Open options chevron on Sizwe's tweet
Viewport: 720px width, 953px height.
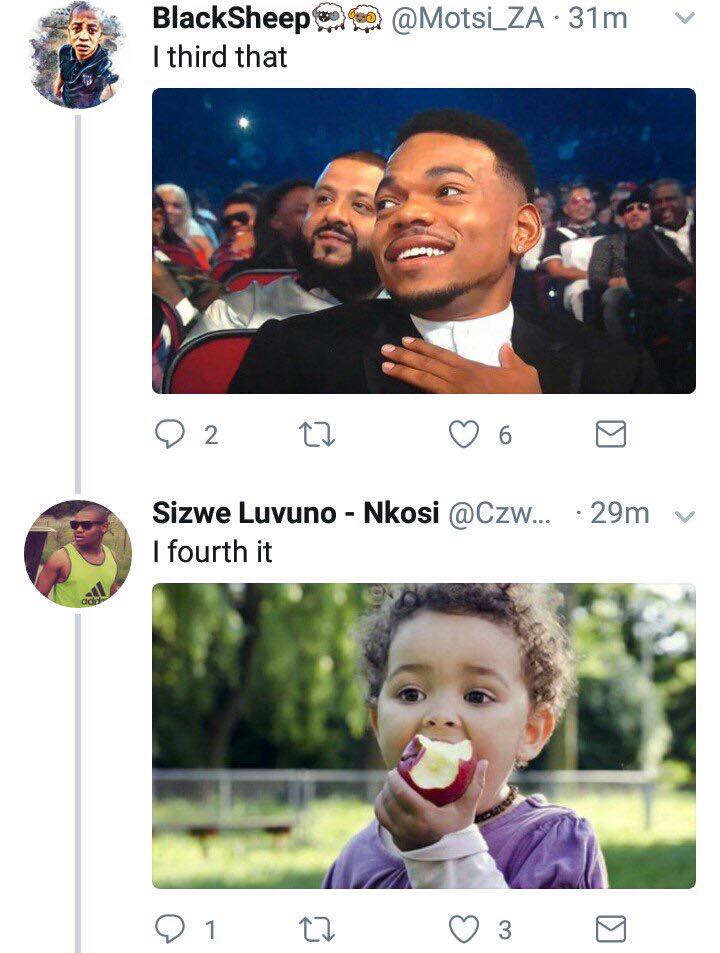[x=685, y=517]
